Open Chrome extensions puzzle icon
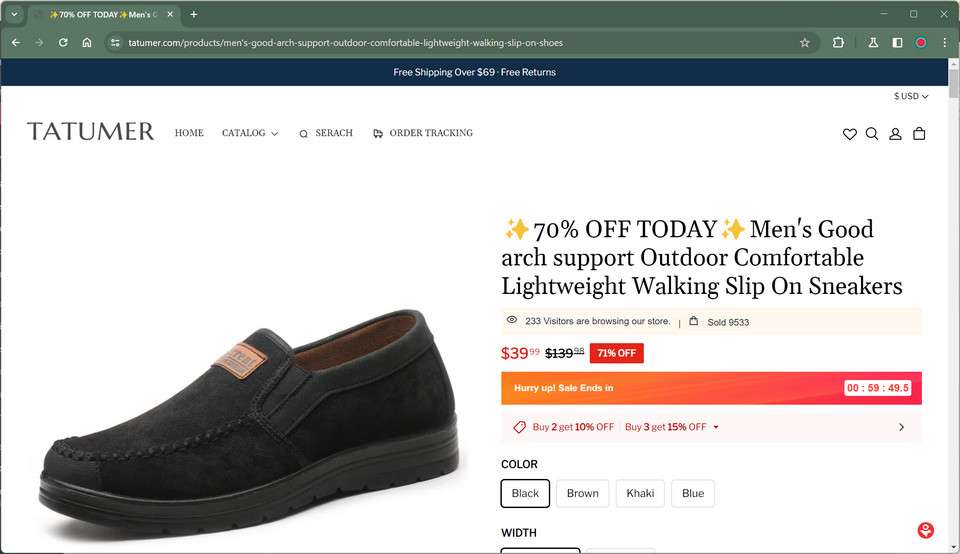Screen dimensions: 960x554 click(838, 43)
